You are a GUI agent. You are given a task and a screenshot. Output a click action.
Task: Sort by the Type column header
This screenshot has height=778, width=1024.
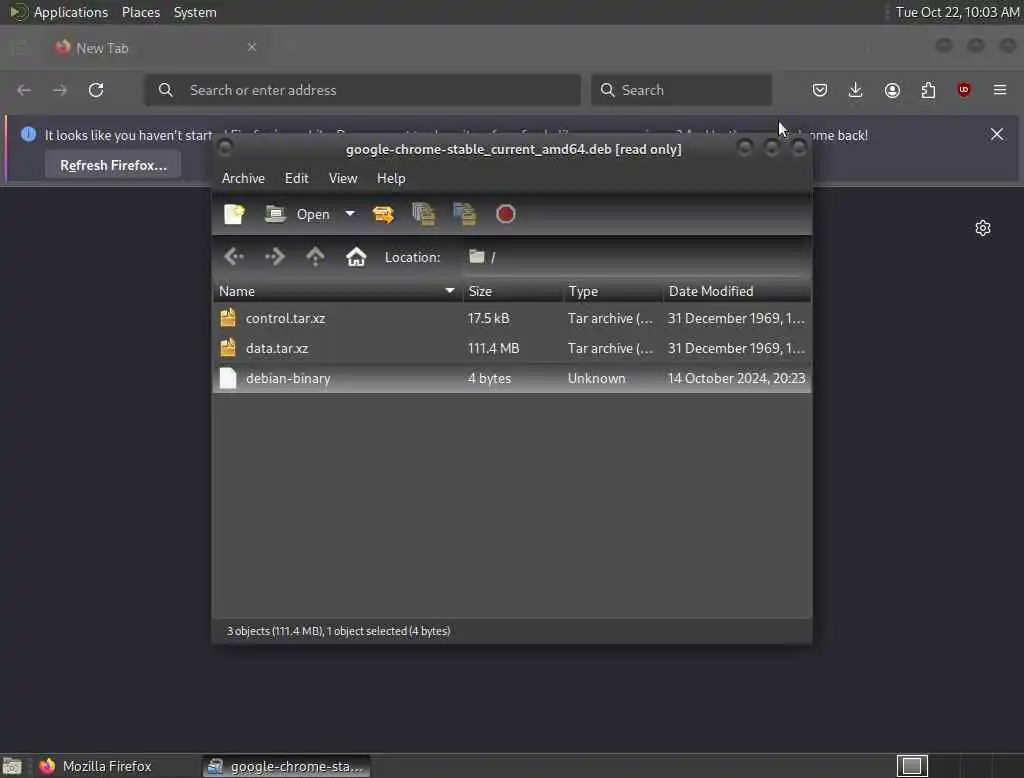[x=613, y=291]
